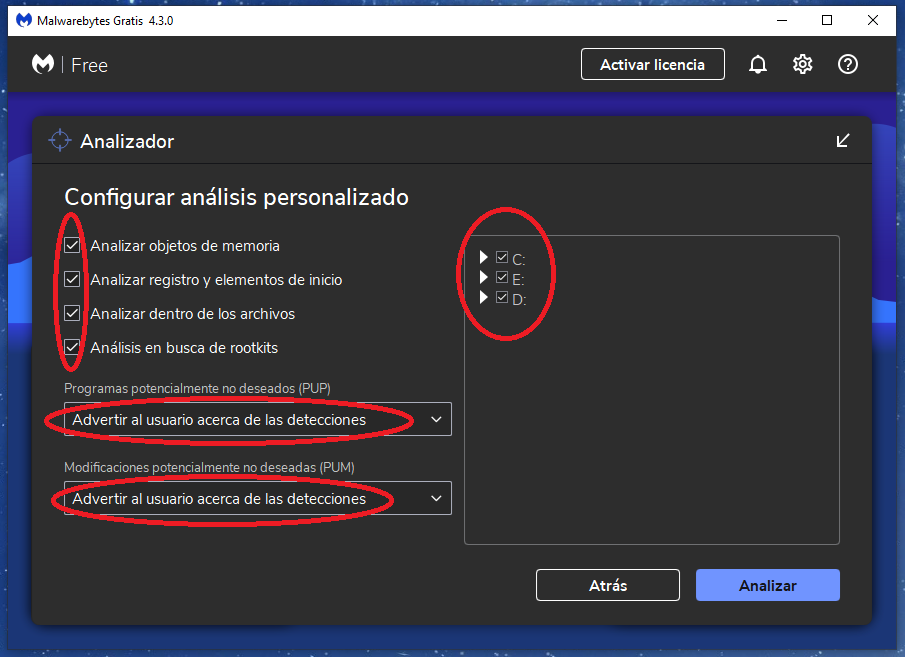
Task: Open the settings gear icon
Action: pyautogui.click(x=802, y=65)
